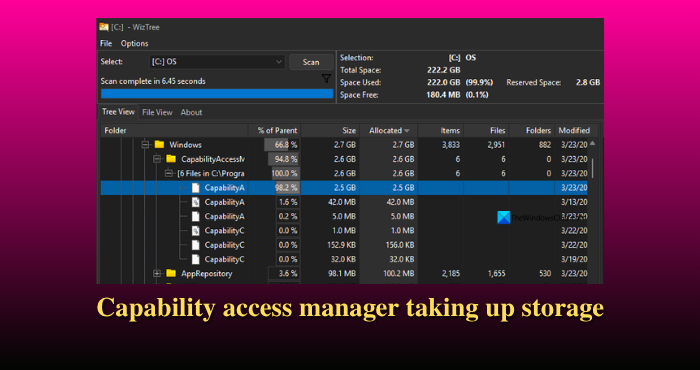Click the Space Used 222.0 GB value
700x370 pixels.
tap(443, 83)
